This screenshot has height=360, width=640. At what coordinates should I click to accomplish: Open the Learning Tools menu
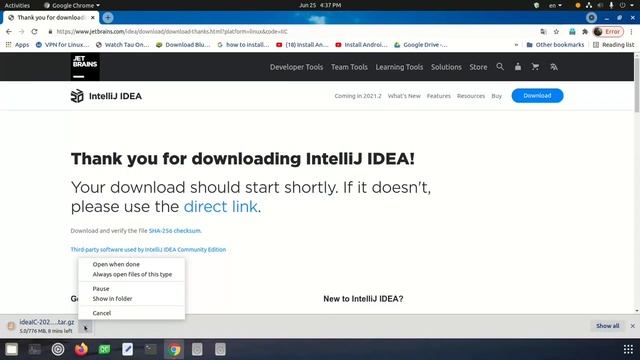(x=399, y=67)
